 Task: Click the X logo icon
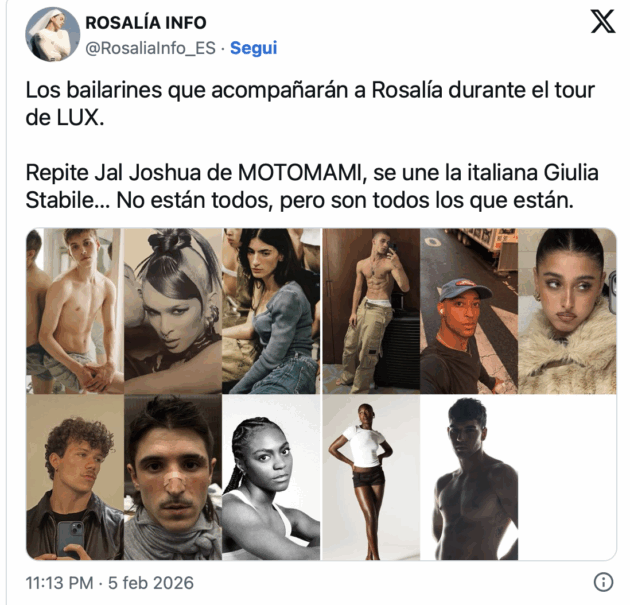tap(602, 22)
